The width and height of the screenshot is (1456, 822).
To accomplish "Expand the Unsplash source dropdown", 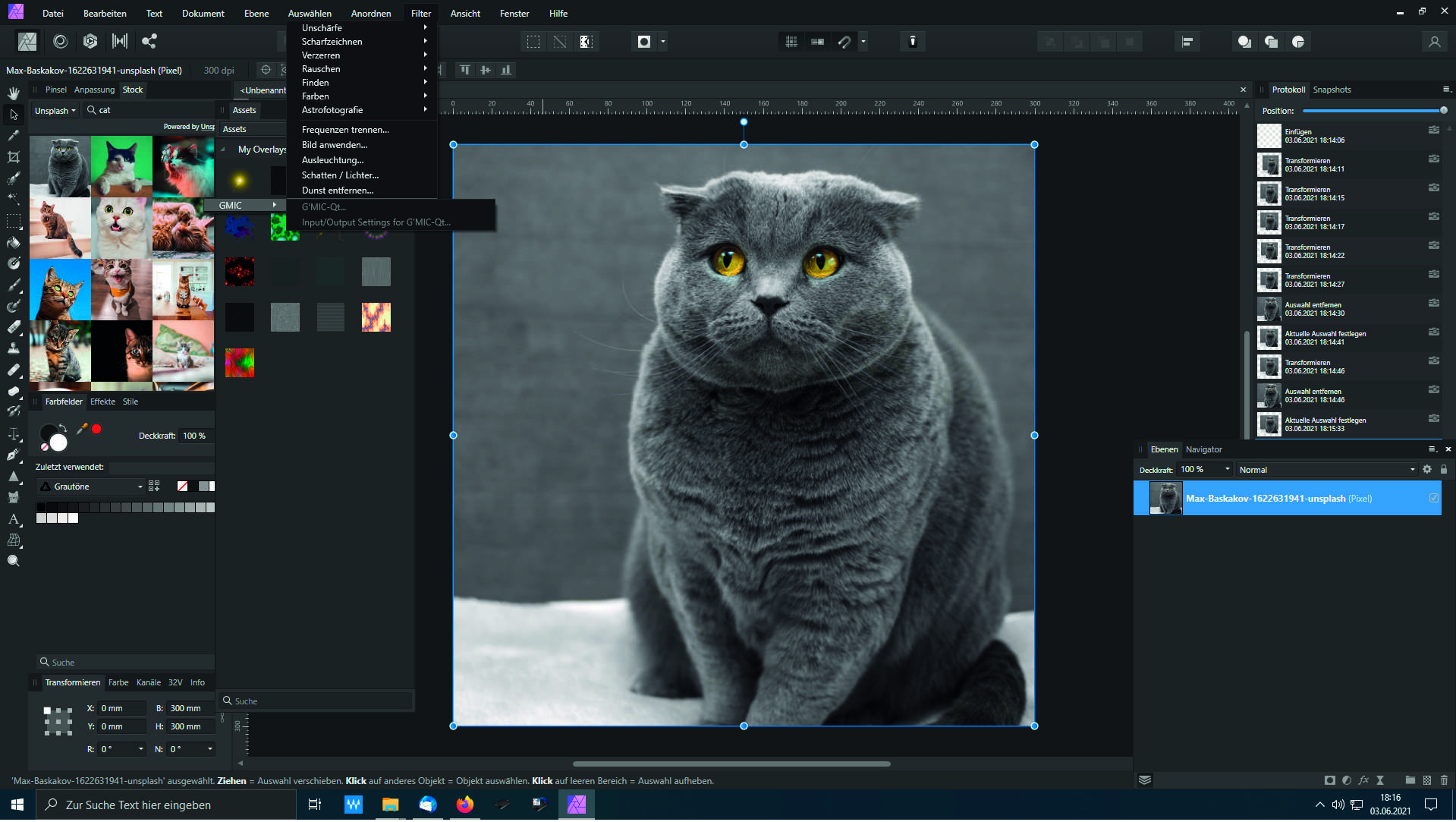I will click(55, 111).
